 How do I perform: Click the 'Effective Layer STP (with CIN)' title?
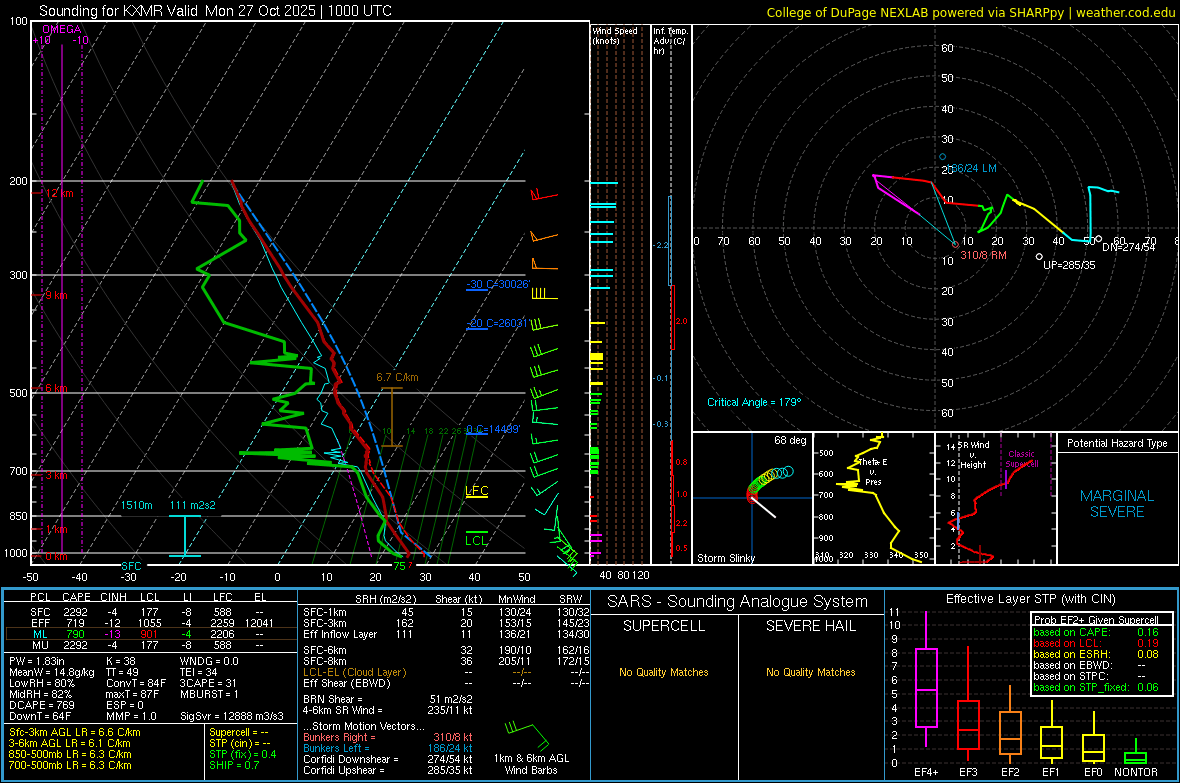tap(1030, 599)
